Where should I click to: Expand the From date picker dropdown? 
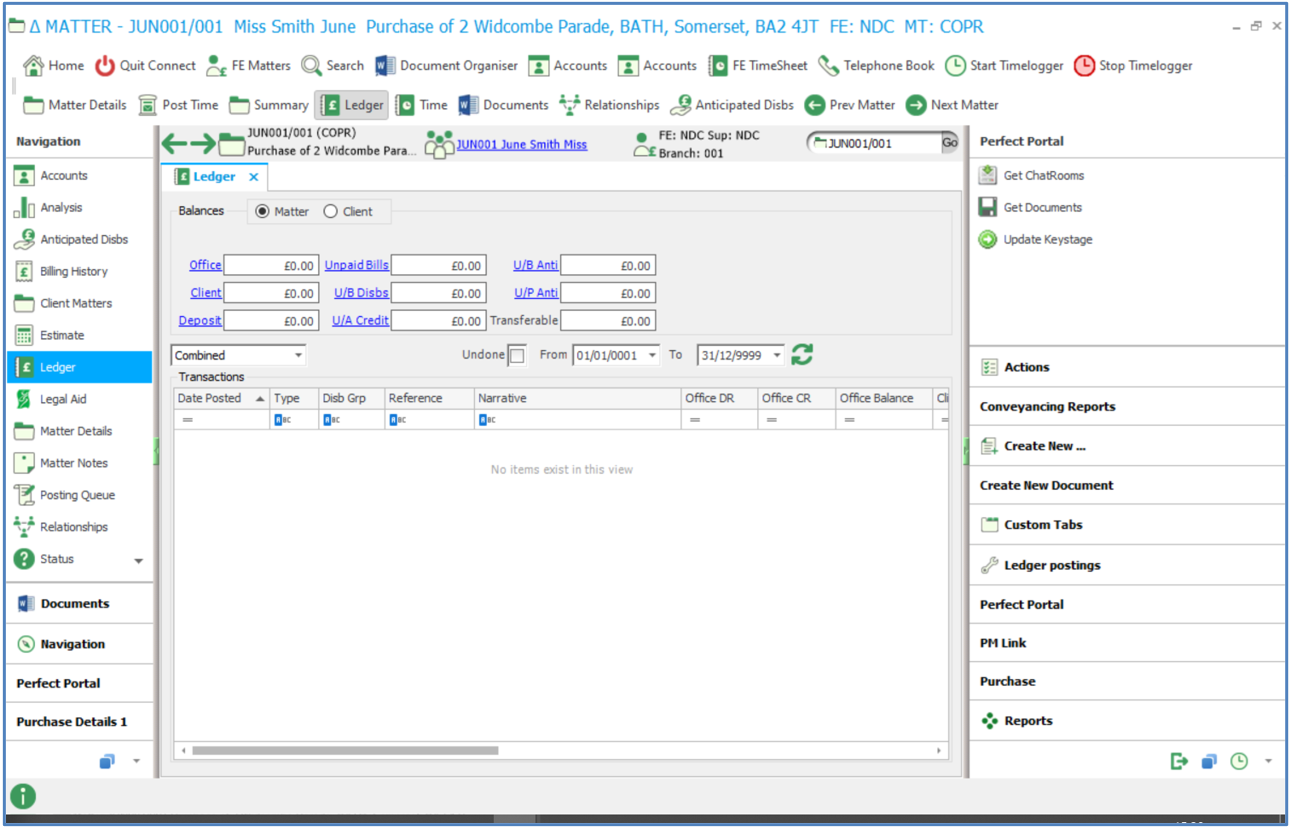652,356
